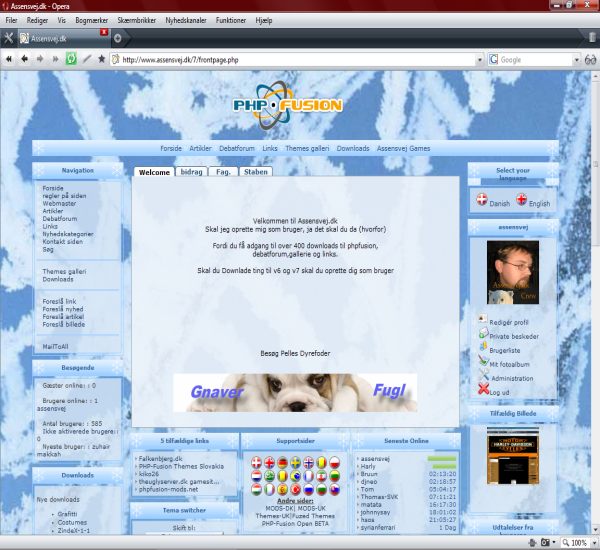Open the camera image mode dropdown arrow
Screen dimensions: 600x550
click(x=553, y=542)
